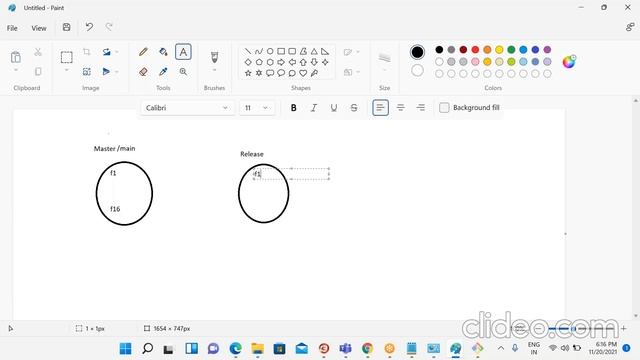Screen dimensions: 640x360
Task: Select the Color picker eyedropper tool
Action: coord(163,72)
